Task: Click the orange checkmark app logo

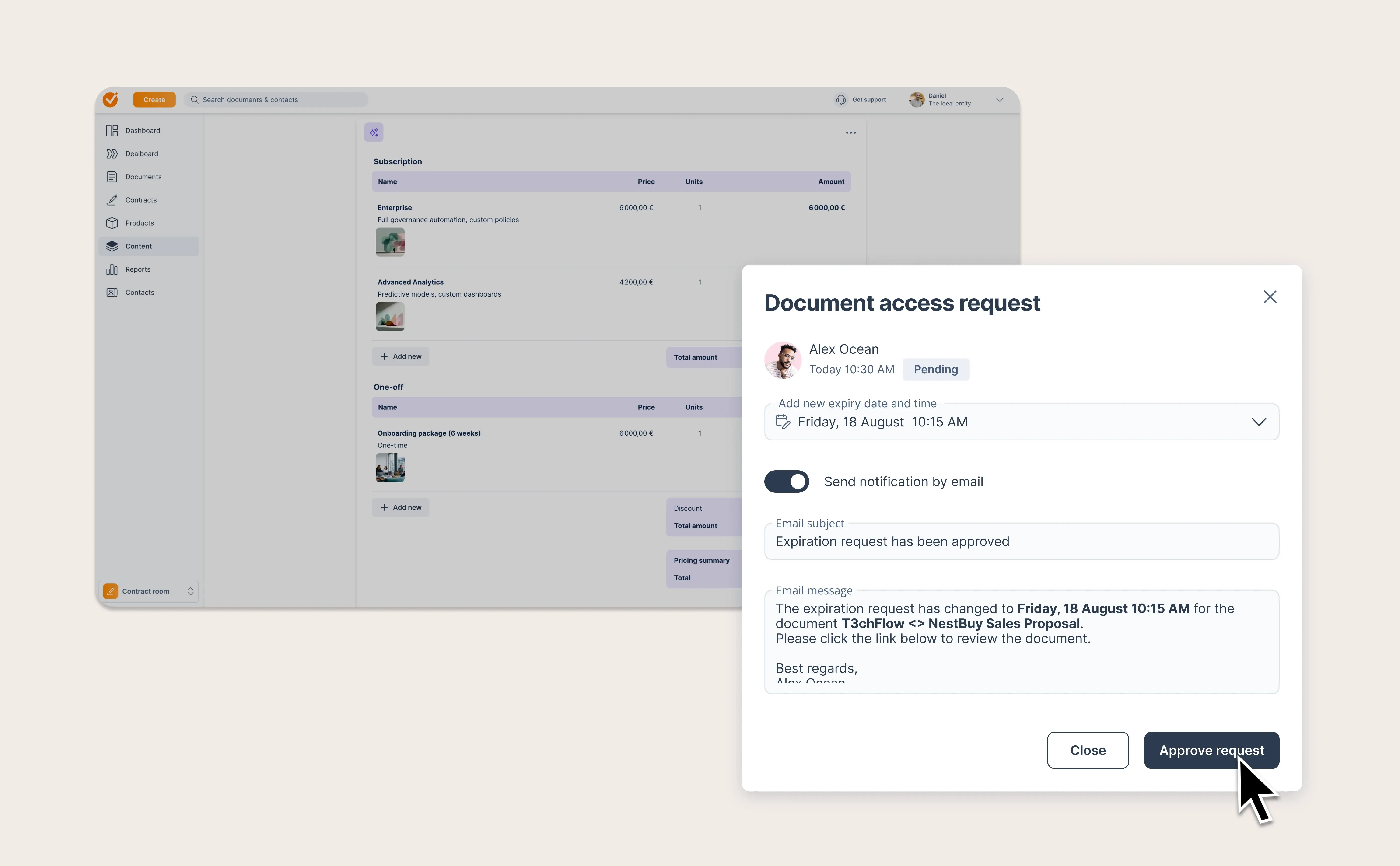Action: pos(111,100)
